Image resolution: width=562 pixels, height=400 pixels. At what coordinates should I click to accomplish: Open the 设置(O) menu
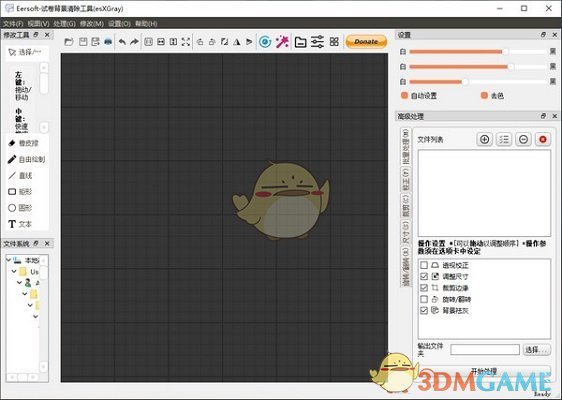click(x=119, y=24)
